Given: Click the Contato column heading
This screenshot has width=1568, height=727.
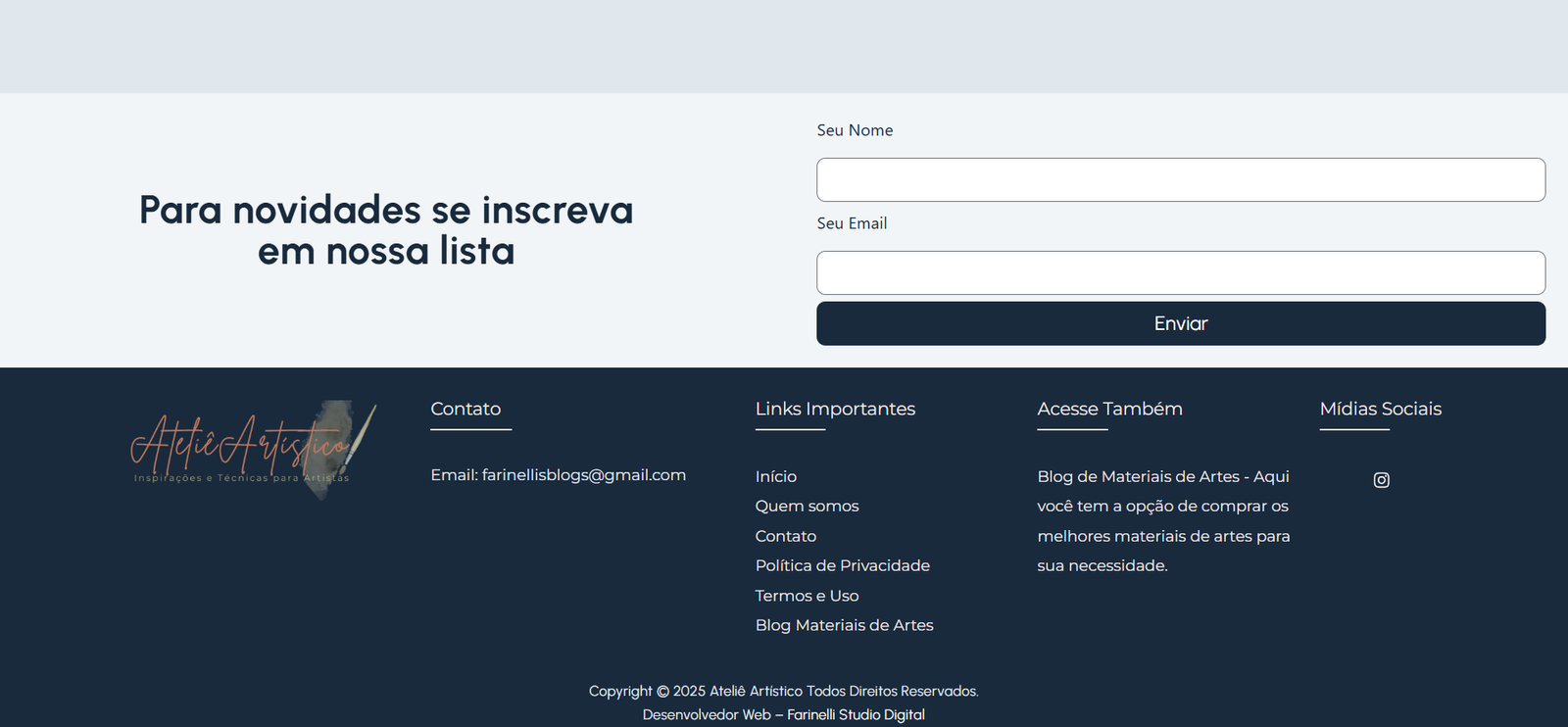Looking at the screenshot, I should pos(465,410).
